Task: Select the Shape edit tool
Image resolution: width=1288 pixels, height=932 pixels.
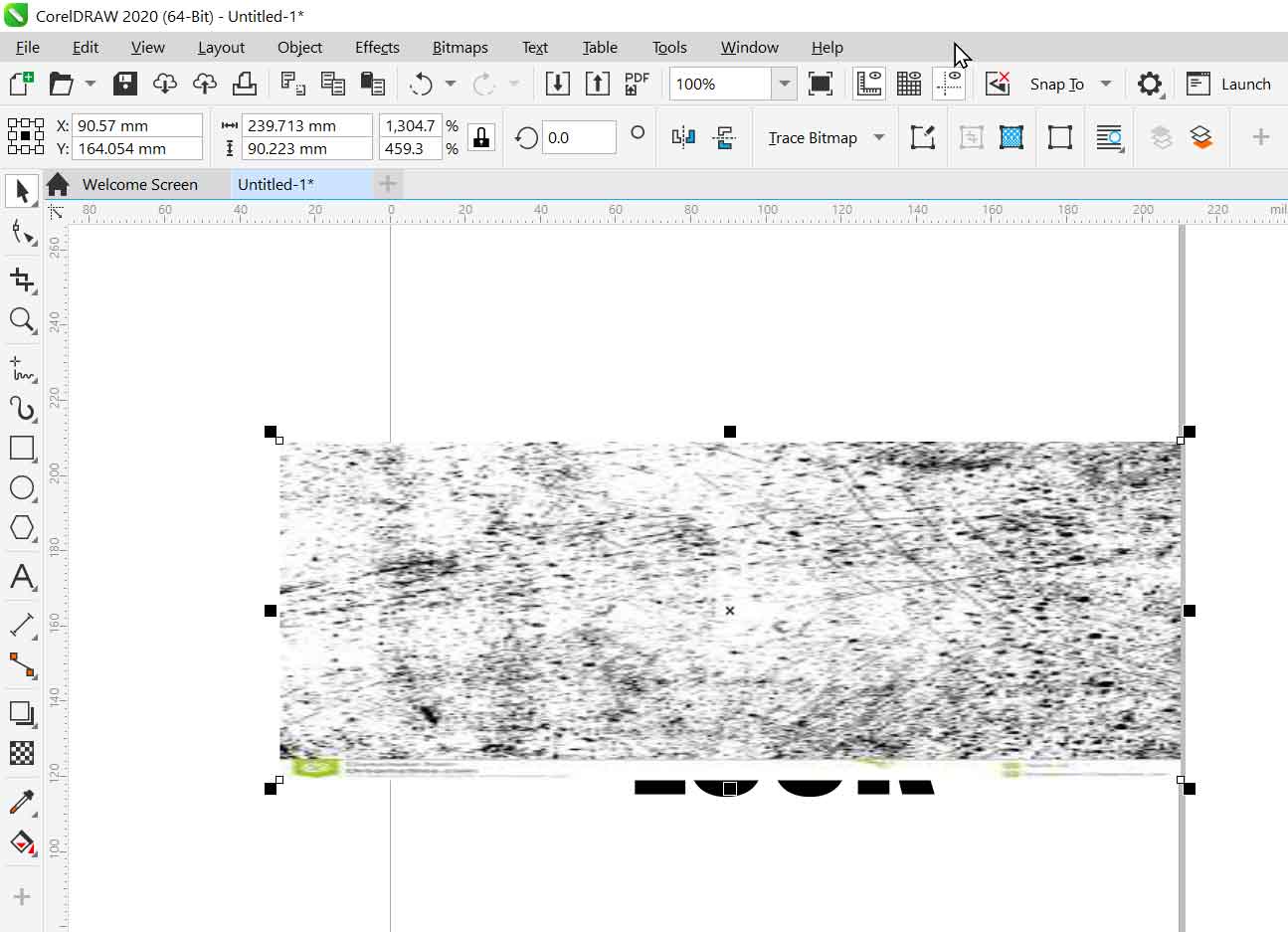Action: tap(22, 233)
